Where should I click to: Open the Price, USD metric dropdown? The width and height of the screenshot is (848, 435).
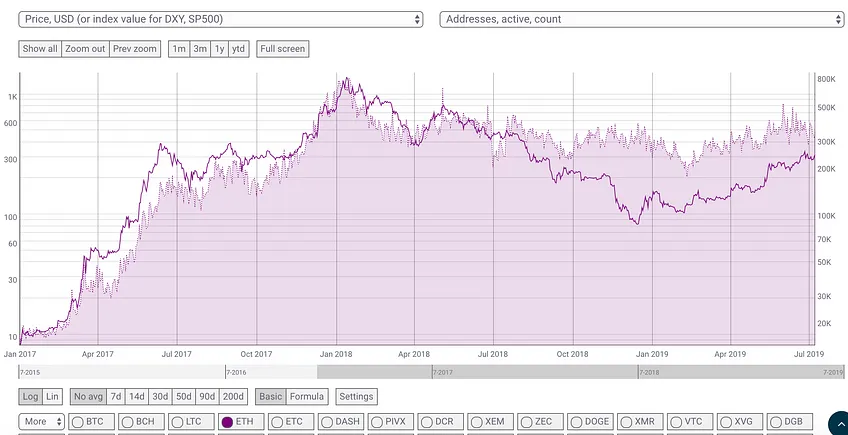click(221, 19)
